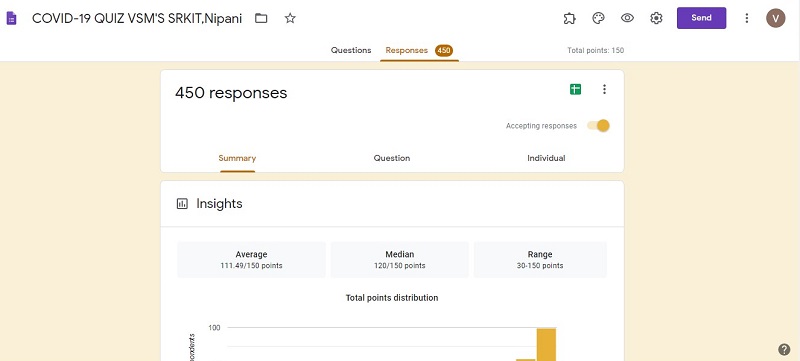Open form settings gear icon
The image size is (800, 361).
656,18
